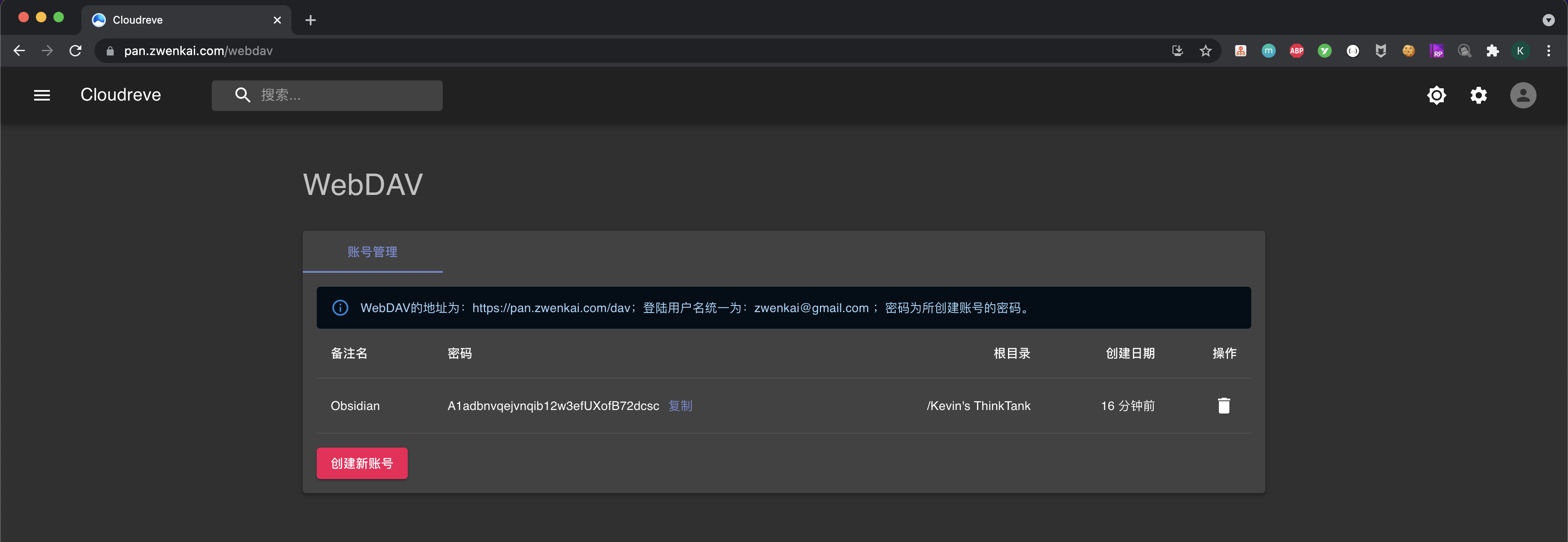Open the settings gear in Cloudreve header
Viewport: 1568px width, 542px height.
click(1478, 95)
